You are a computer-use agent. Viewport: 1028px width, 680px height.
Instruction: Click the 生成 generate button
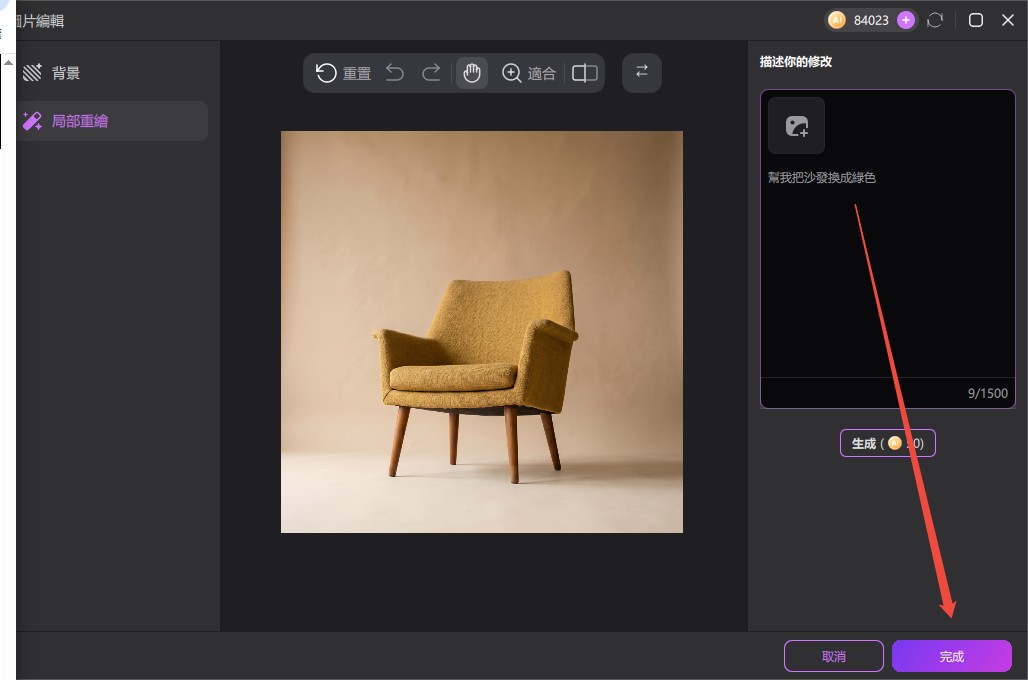pos(888,443)
